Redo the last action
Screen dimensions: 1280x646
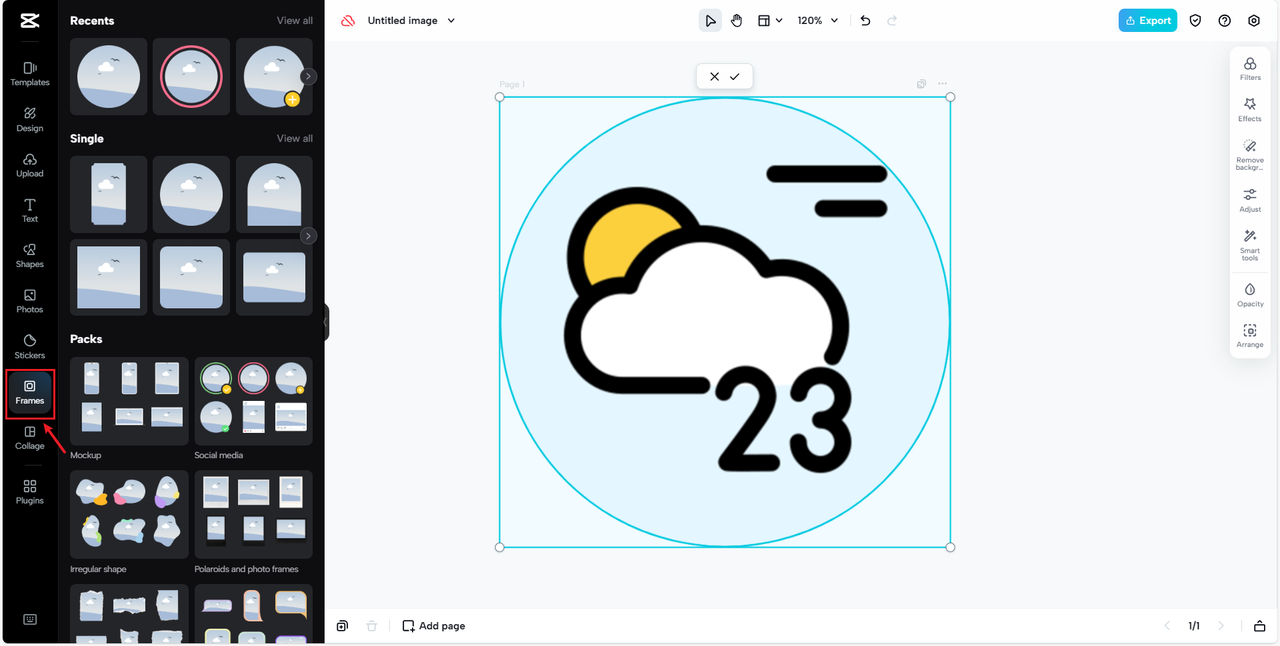pyautogui.click(x=892, y=20)
